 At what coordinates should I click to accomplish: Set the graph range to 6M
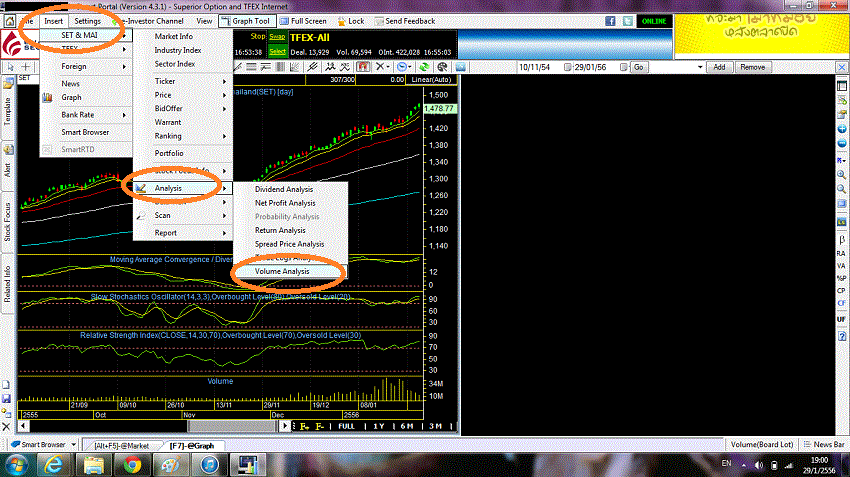[407, 427]
